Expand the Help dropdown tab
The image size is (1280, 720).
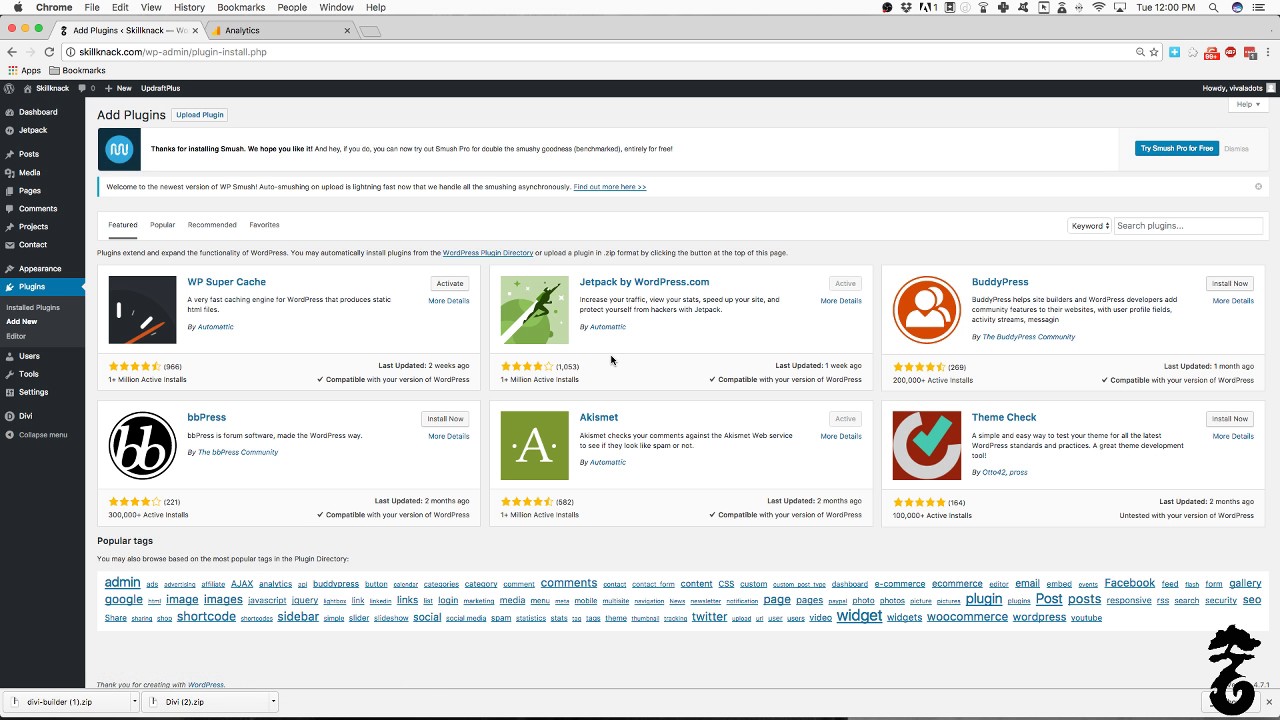(1248, 104)
